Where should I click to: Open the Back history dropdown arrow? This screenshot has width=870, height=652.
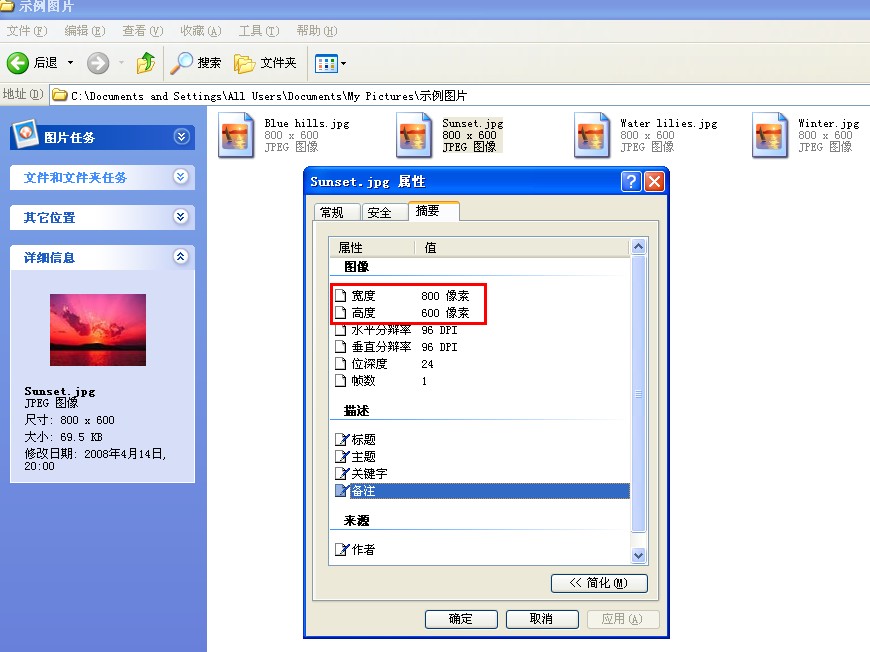tap(70, 63)
